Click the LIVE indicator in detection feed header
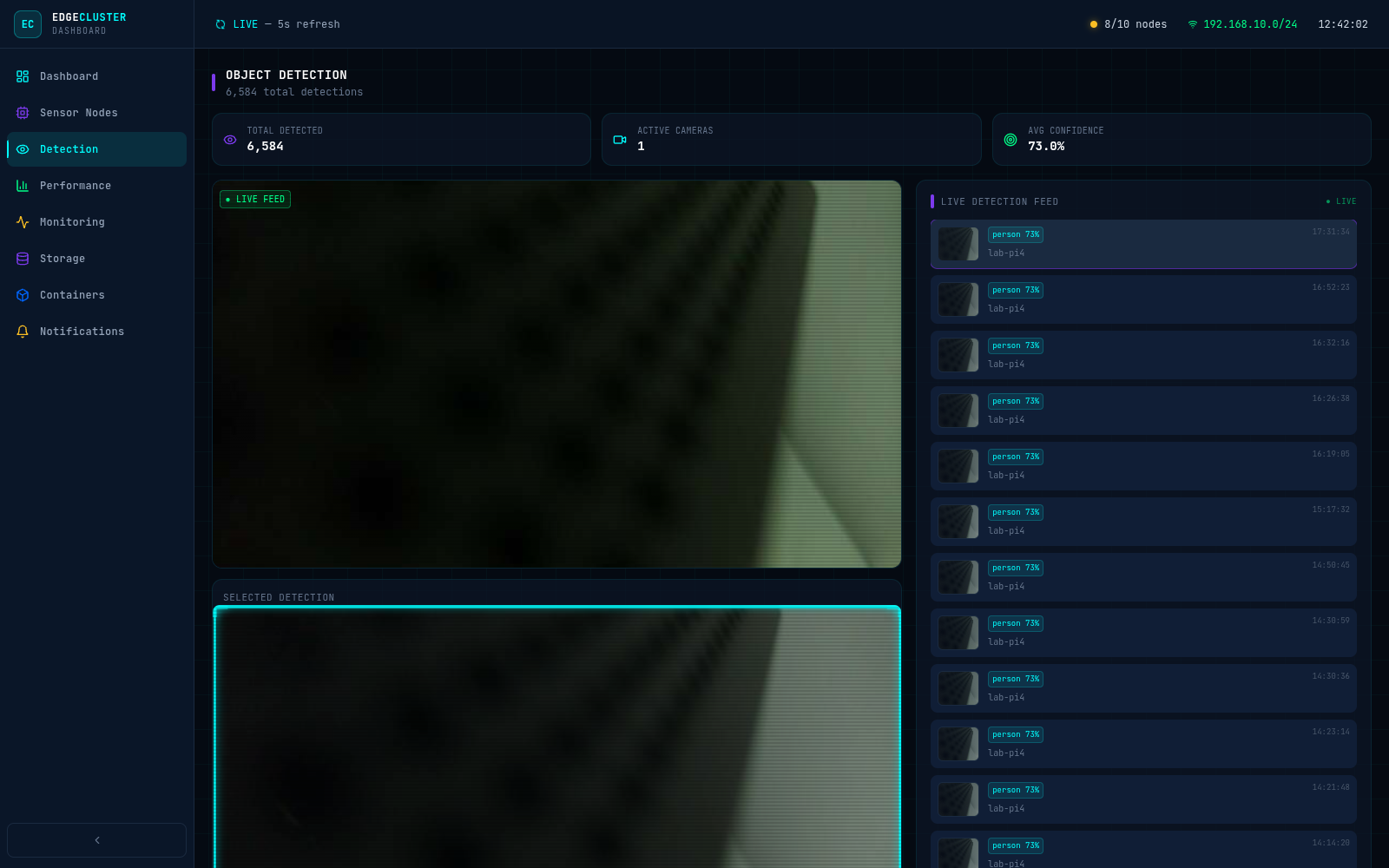 (x=1341, y=201)
